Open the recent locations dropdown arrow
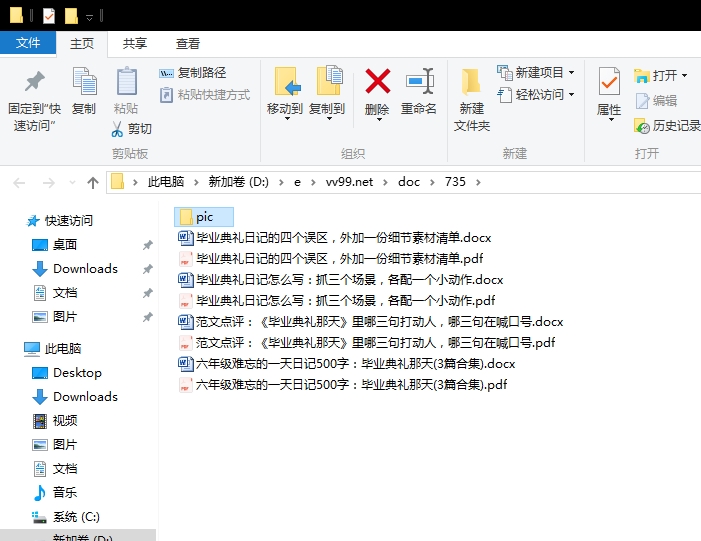701x541 pixels. click(72, 182)
